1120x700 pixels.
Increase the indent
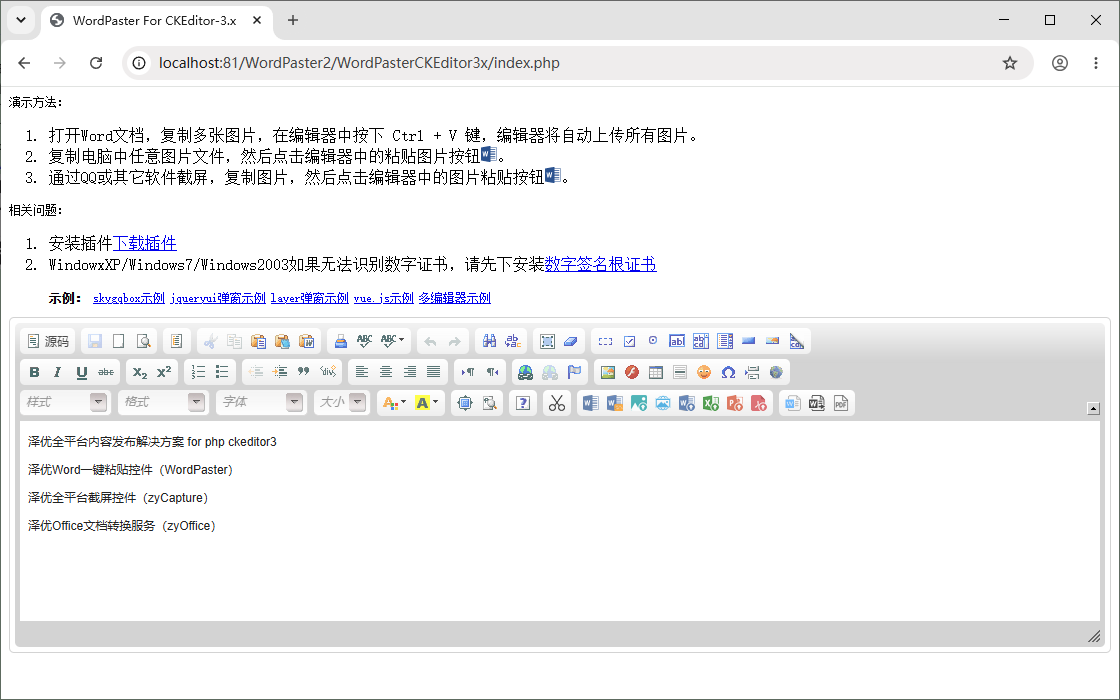point(280,372)
